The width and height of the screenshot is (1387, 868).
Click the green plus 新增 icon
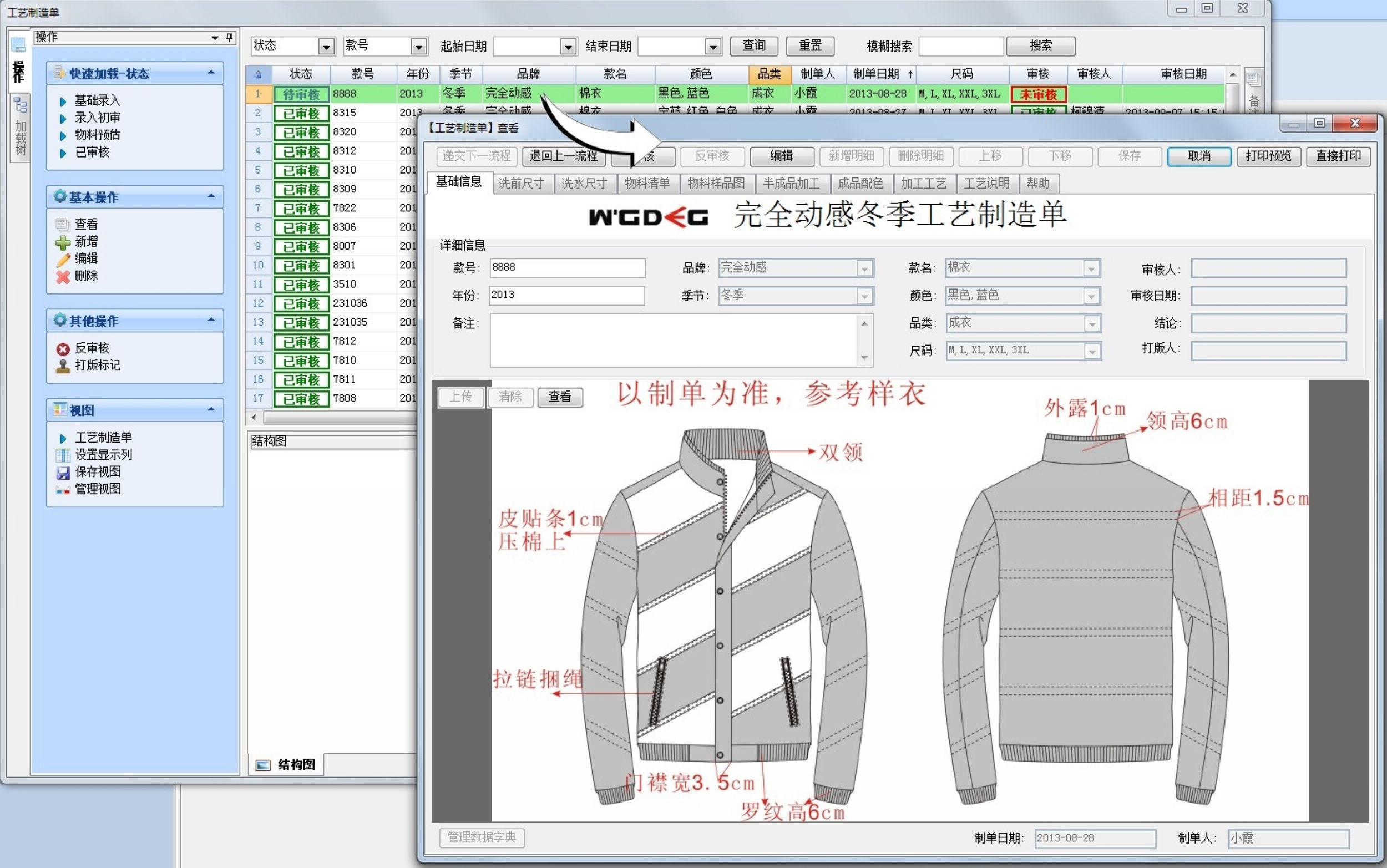click(63, 243)
